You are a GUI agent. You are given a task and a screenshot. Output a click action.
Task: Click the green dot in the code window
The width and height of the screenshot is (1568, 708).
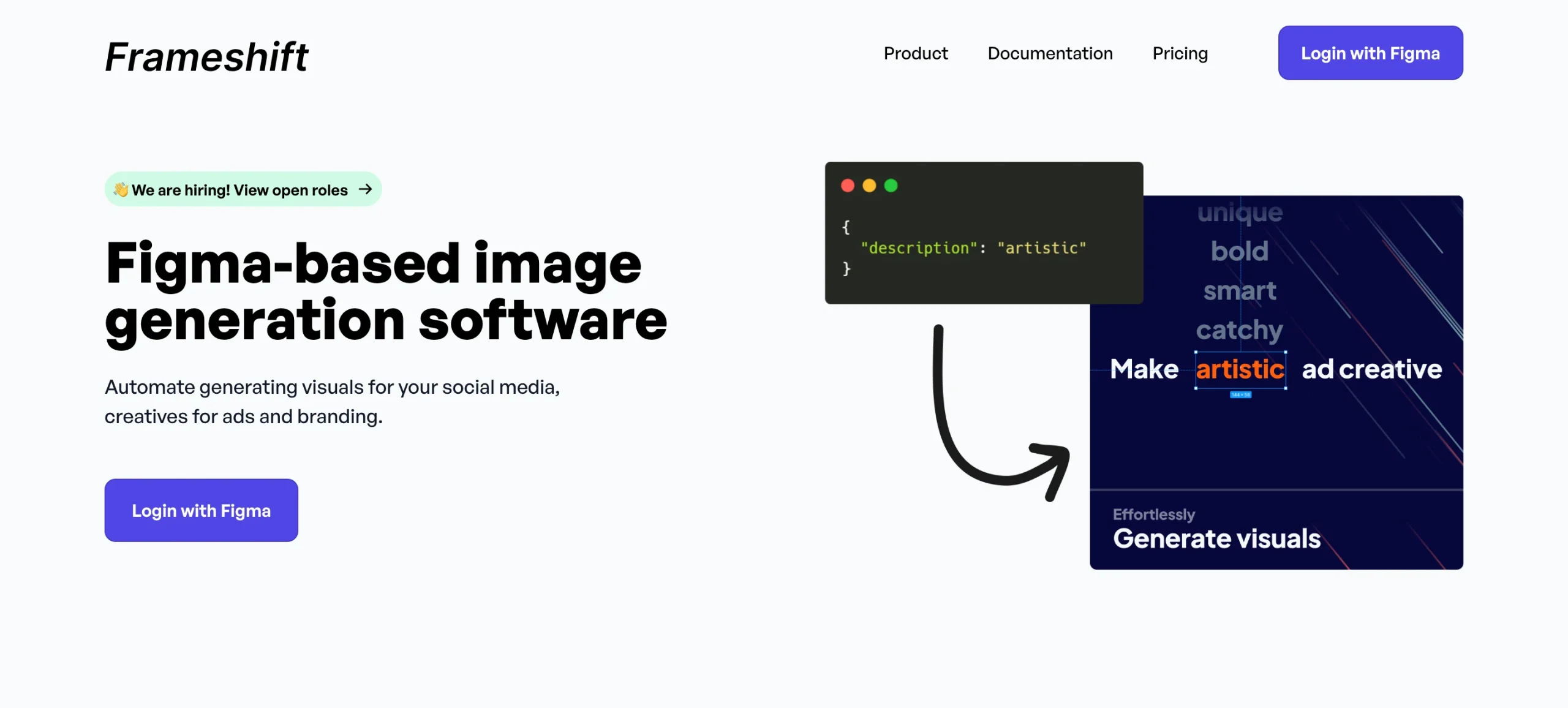click(x=891, y=186)
